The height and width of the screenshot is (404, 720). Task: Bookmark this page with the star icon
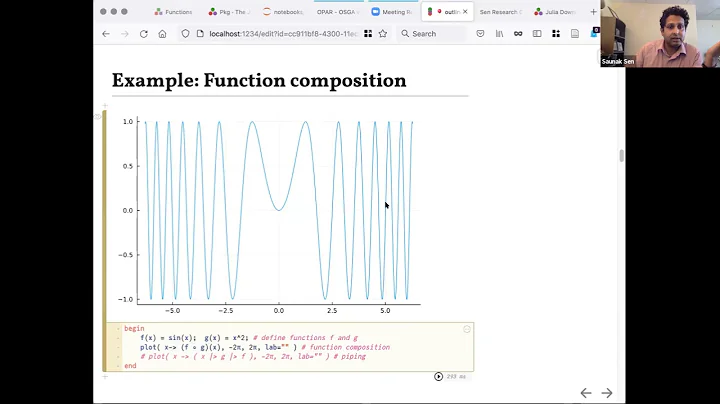pyautogui.click(x=383, y=34)
